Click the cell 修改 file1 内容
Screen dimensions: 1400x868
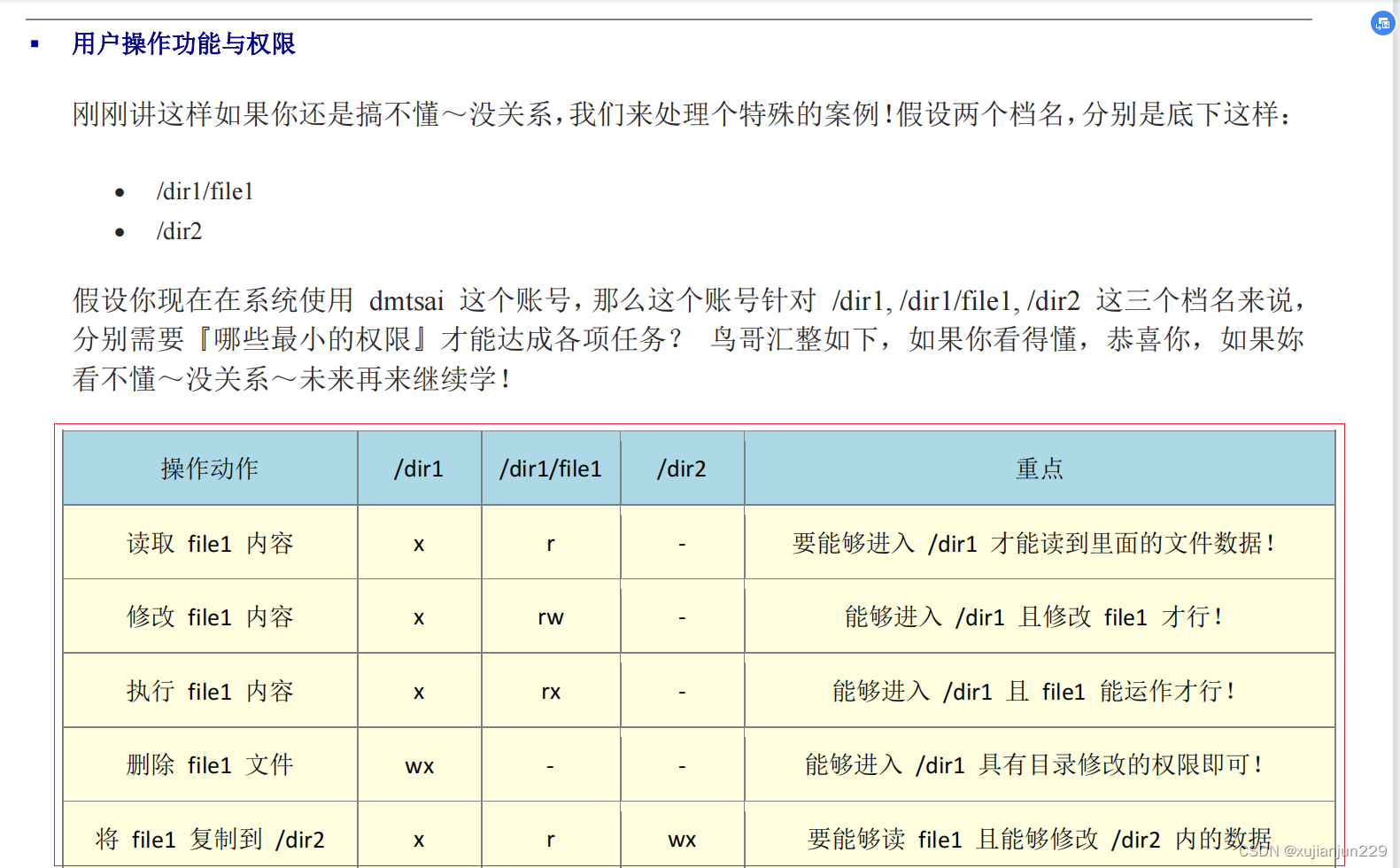point(210,616)
